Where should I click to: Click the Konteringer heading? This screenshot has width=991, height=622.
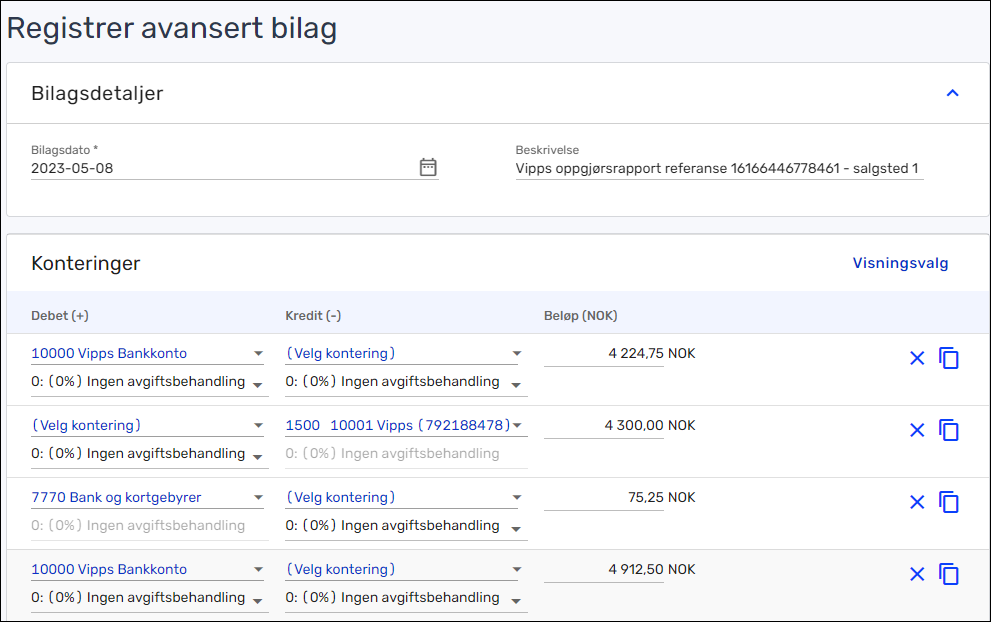click(x=85, y=263)
